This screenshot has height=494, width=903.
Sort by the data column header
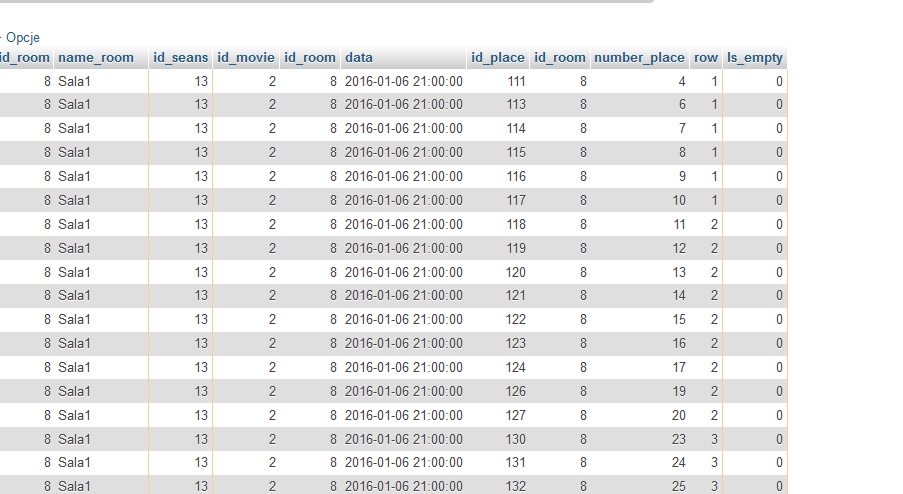(359, 58)
